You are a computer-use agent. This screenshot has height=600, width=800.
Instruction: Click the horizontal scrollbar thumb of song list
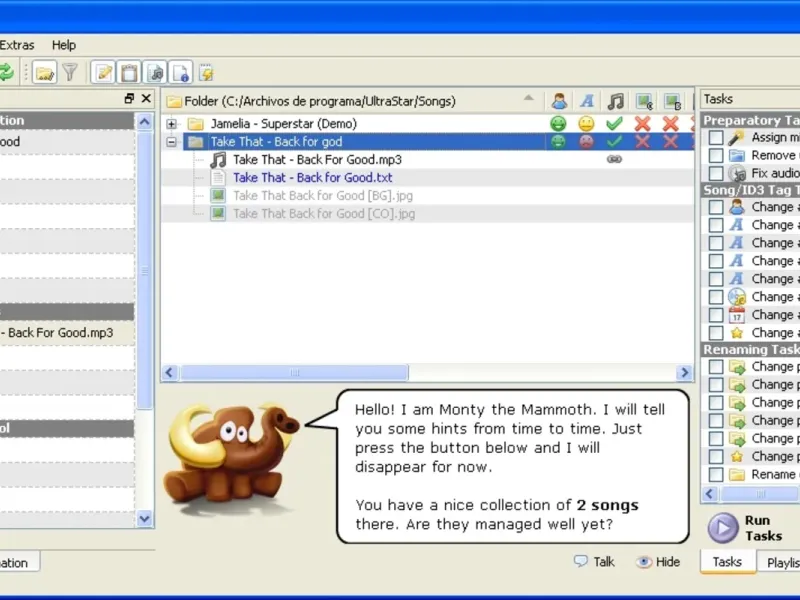click(x=294, y=372)
